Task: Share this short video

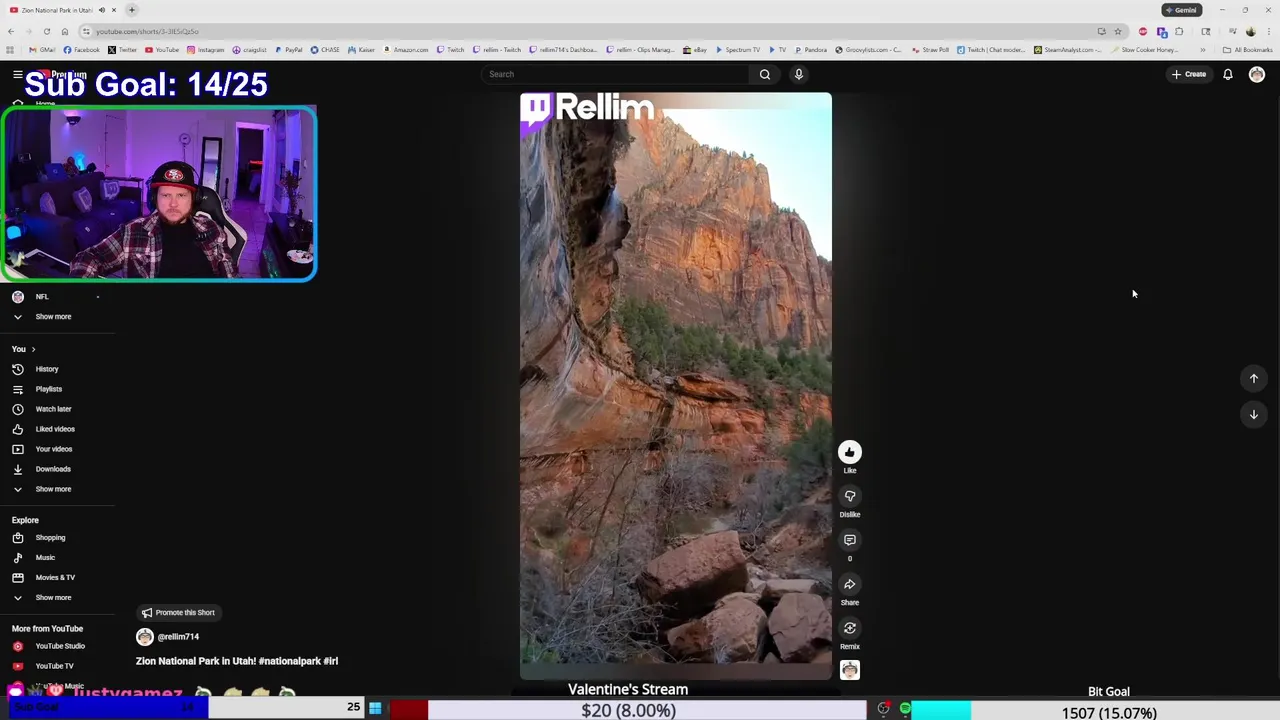Action: pyautogui.click(x=849, y=584)
